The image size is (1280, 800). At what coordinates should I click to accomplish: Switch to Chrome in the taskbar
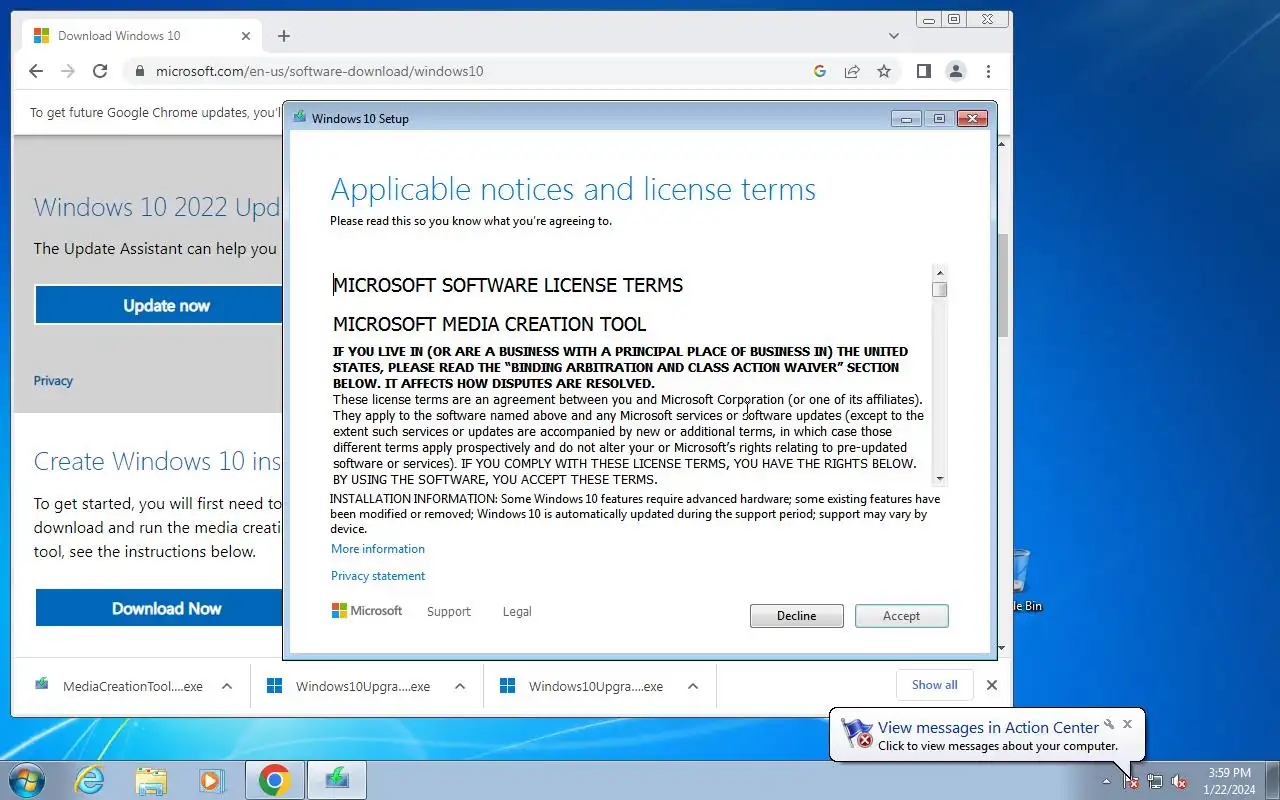(274, 780)
